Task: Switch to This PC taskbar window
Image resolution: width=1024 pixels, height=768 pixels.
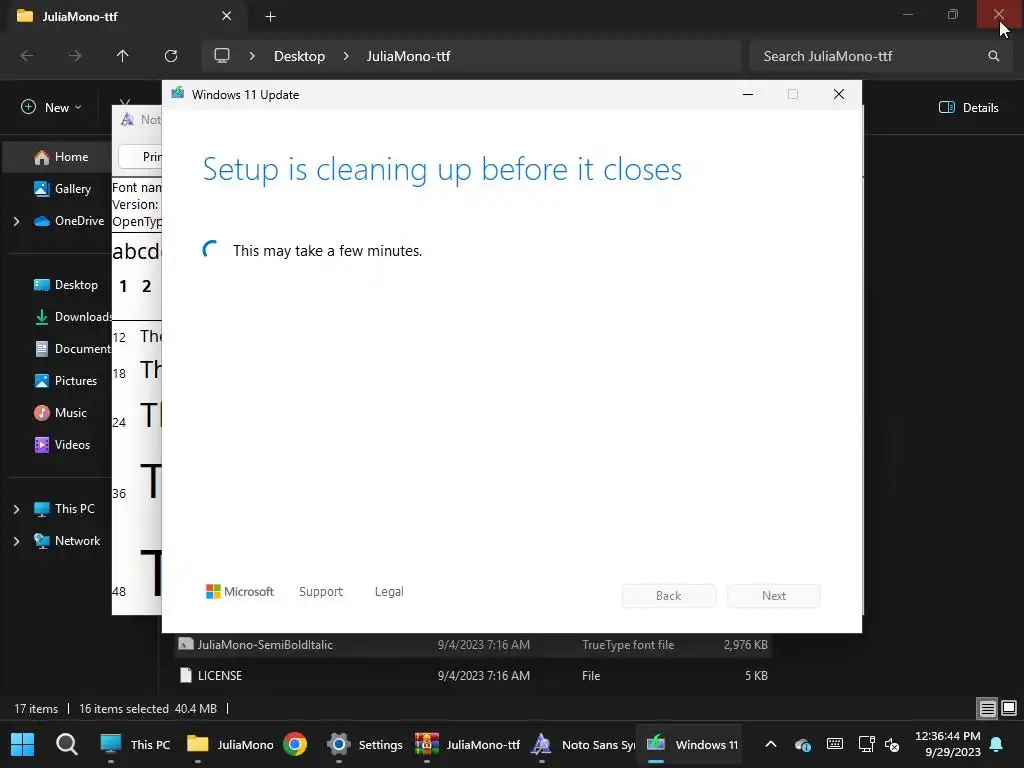Action: click(135, 744)
